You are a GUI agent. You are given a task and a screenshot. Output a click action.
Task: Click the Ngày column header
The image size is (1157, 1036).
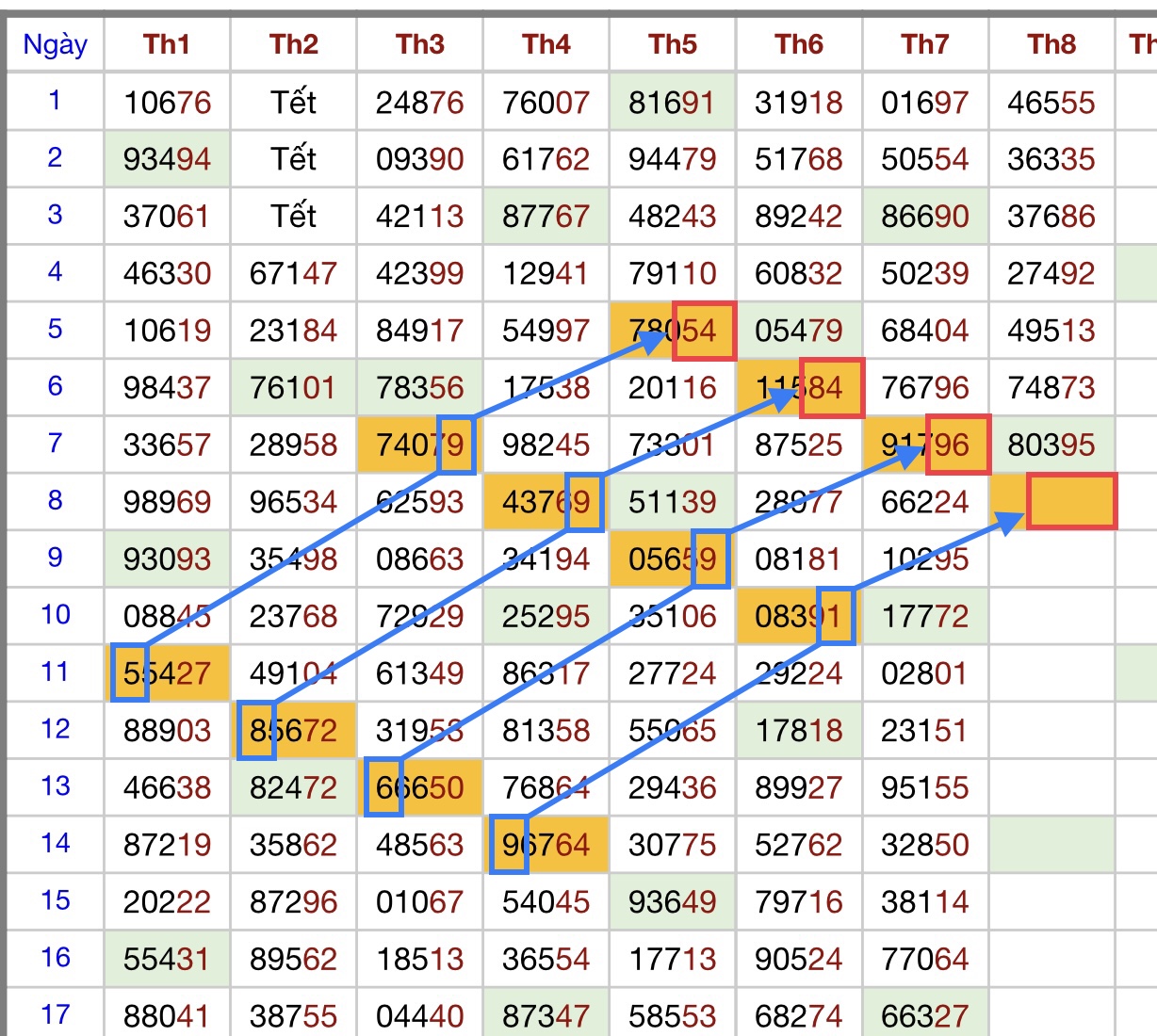[x=55, y=44]
